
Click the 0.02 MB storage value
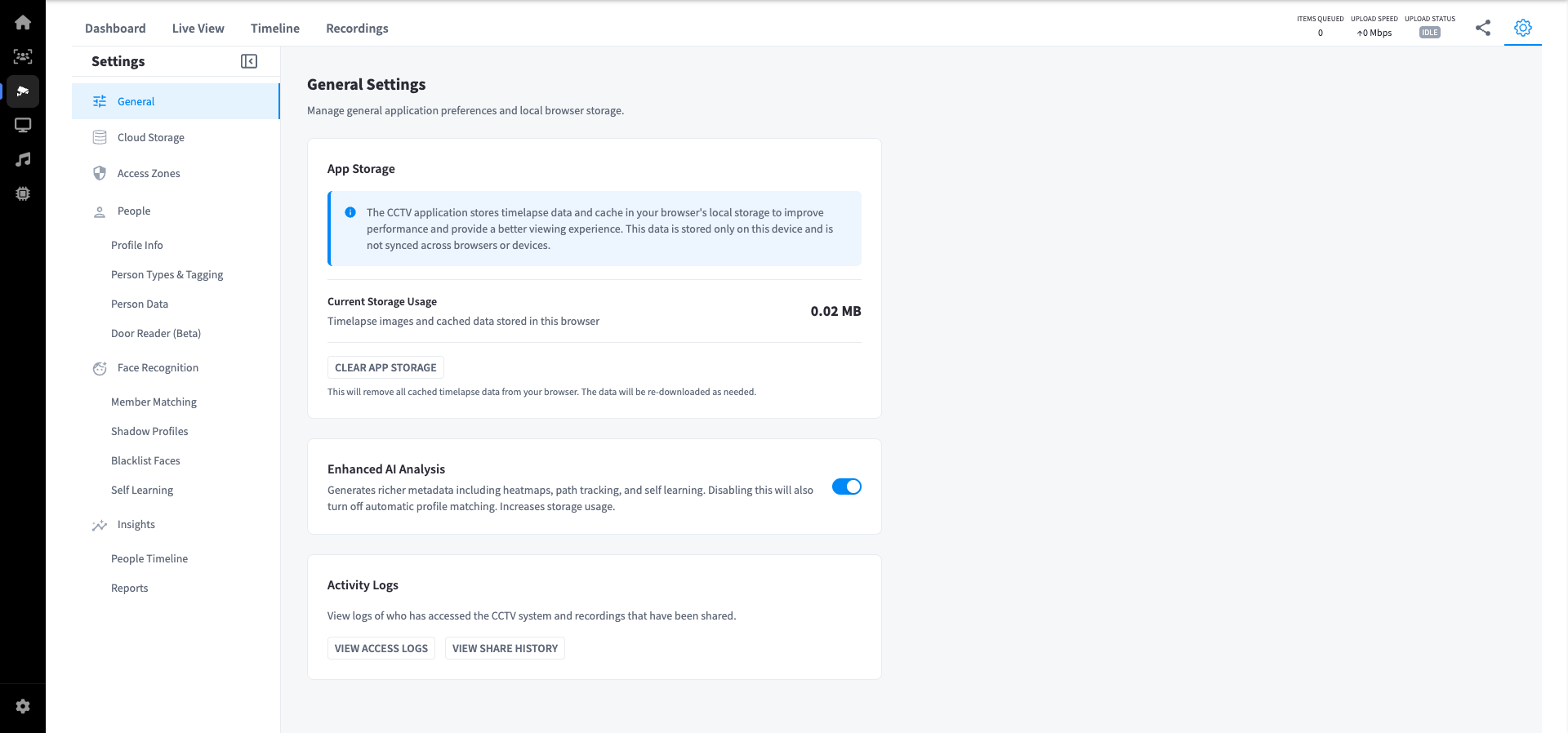[x=835, y=311]
